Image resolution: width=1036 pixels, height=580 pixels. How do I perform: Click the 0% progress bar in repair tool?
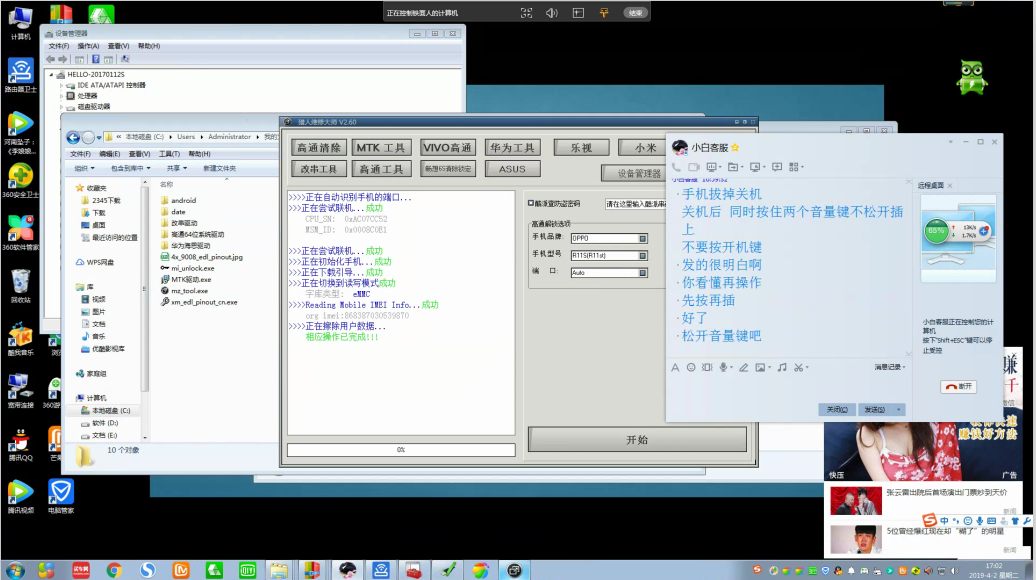pos(401,450)
